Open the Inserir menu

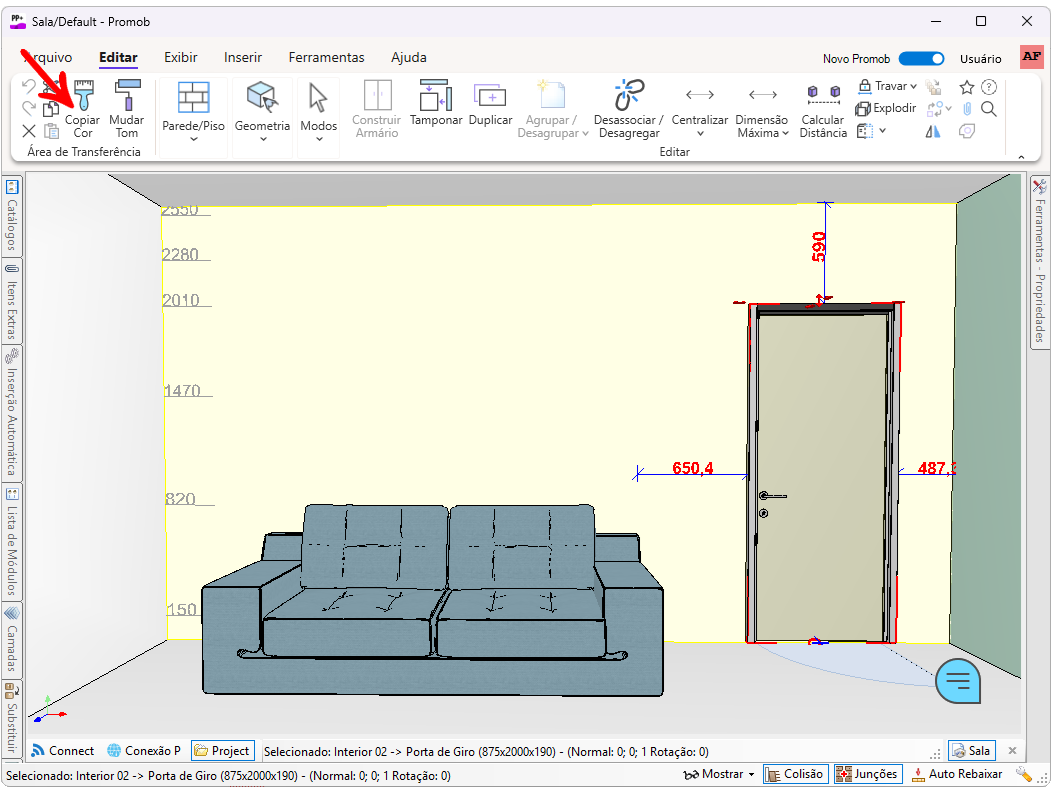pos(243,57)
